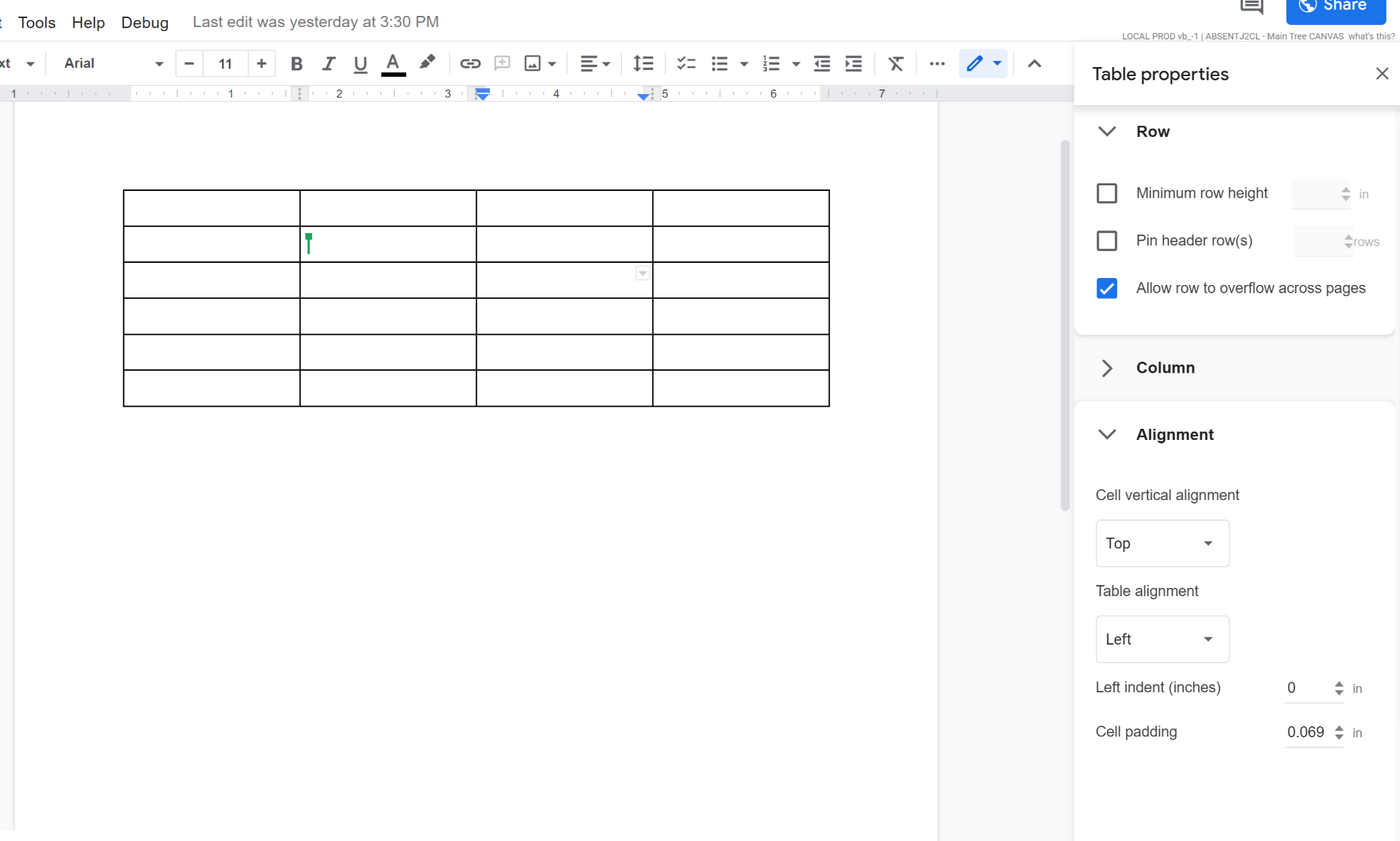The width and height of the screenshot is (1400, 841).
Task: Increase indent of the paragraph
Action: [x=854, y=64]
